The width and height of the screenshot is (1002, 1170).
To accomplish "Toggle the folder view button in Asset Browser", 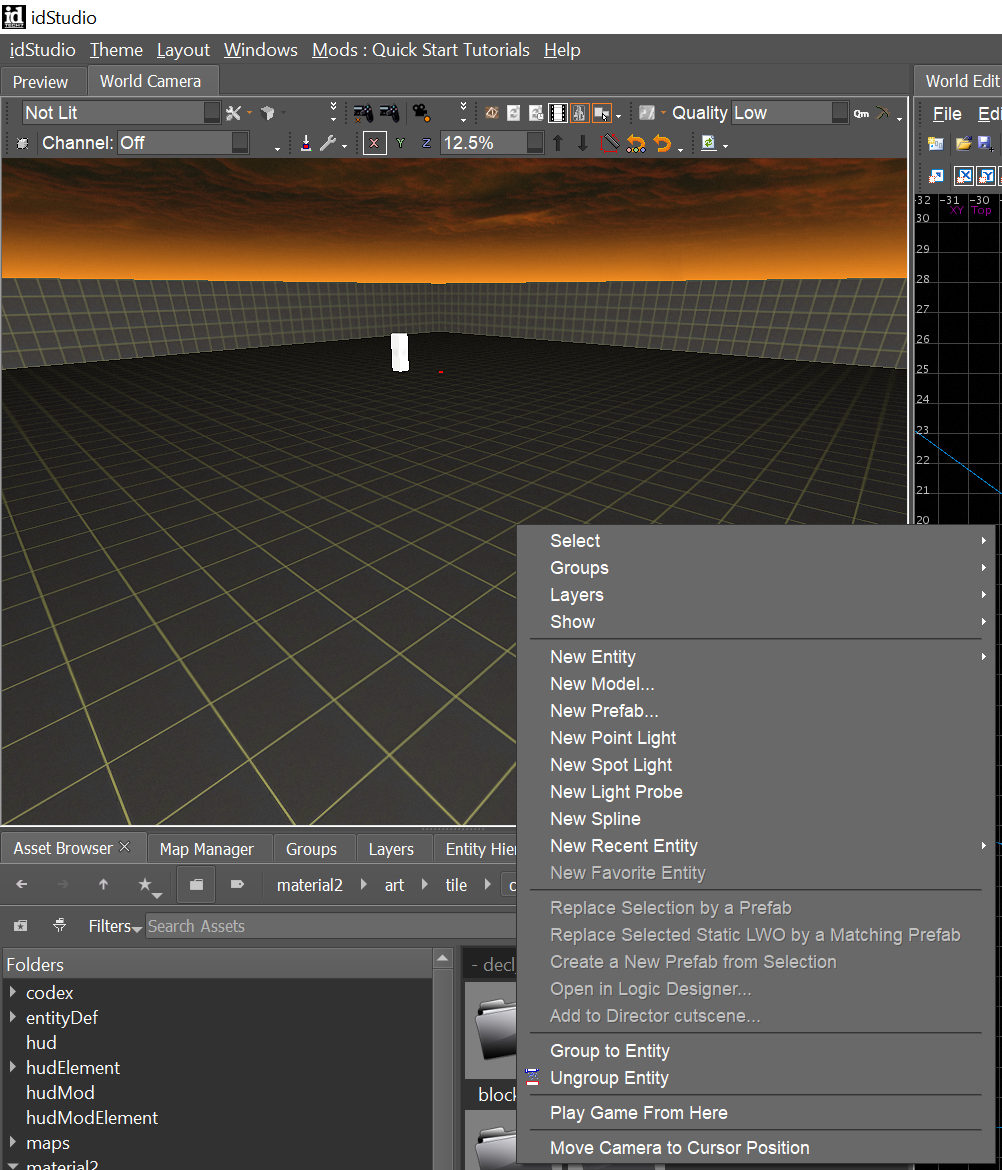I will click(196, 884).
